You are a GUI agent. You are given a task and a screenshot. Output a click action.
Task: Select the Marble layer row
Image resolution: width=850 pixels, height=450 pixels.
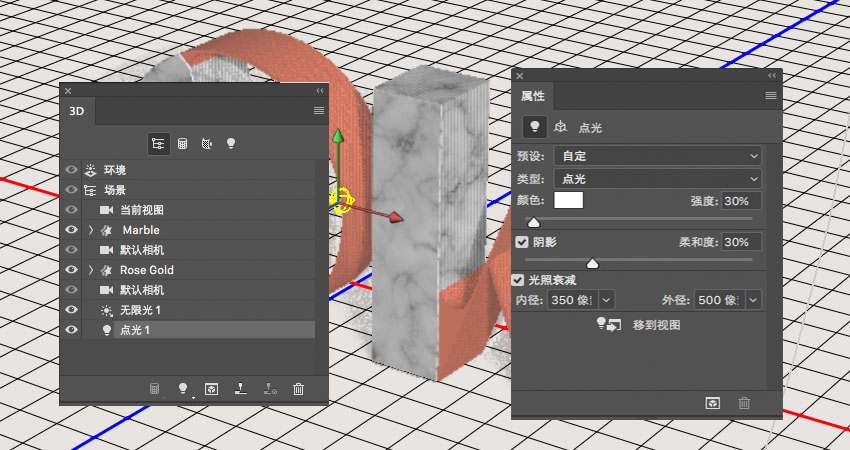pos(198,230)
